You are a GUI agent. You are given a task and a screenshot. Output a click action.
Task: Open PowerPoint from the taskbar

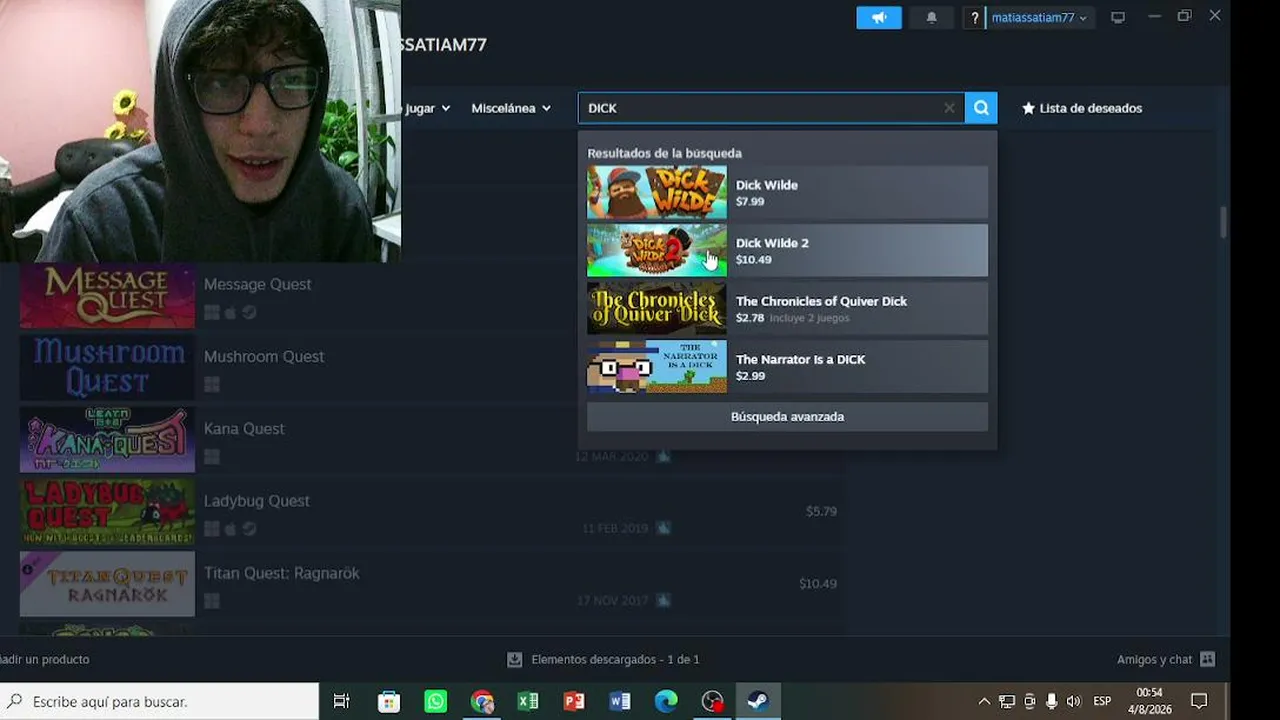[574, 701]
